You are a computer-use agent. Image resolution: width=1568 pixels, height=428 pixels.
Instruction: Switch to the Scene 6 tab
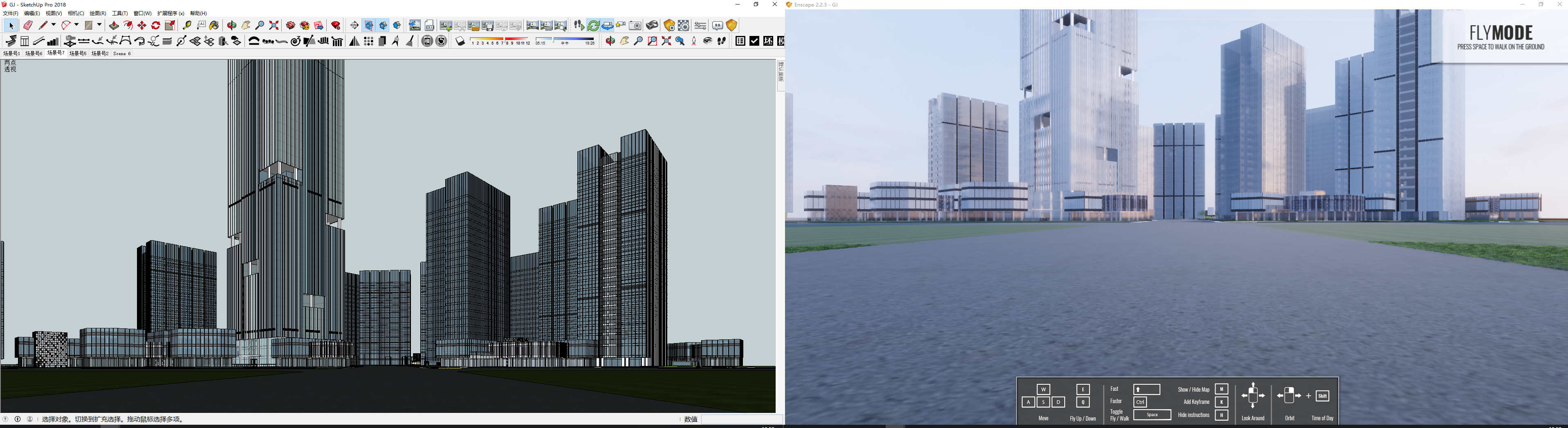(x=122, y=53)
